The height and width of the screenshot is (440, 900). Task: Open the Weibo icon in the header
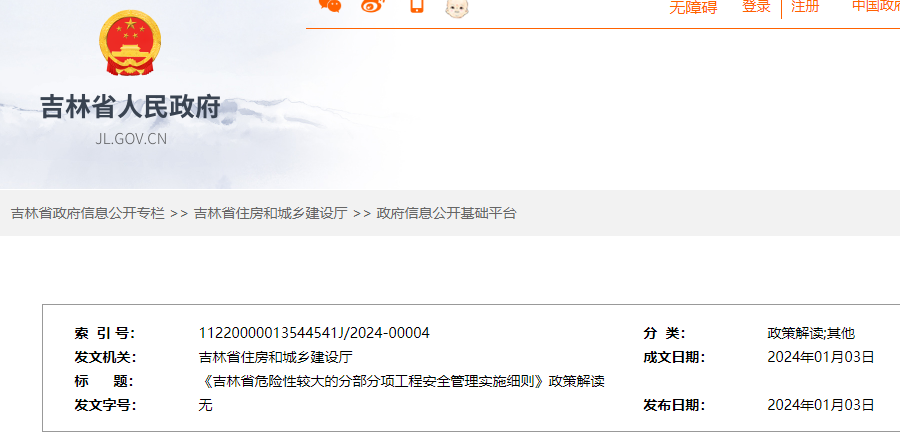(373, 5)
